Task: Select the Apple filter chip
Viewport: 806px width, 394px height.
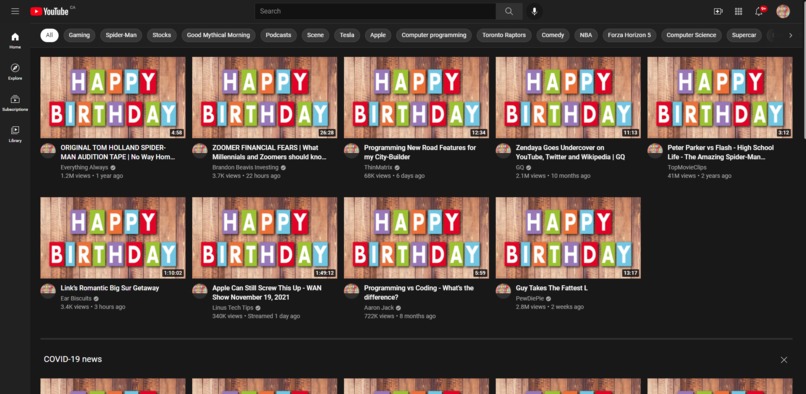Action: click(x=378, y=35)
